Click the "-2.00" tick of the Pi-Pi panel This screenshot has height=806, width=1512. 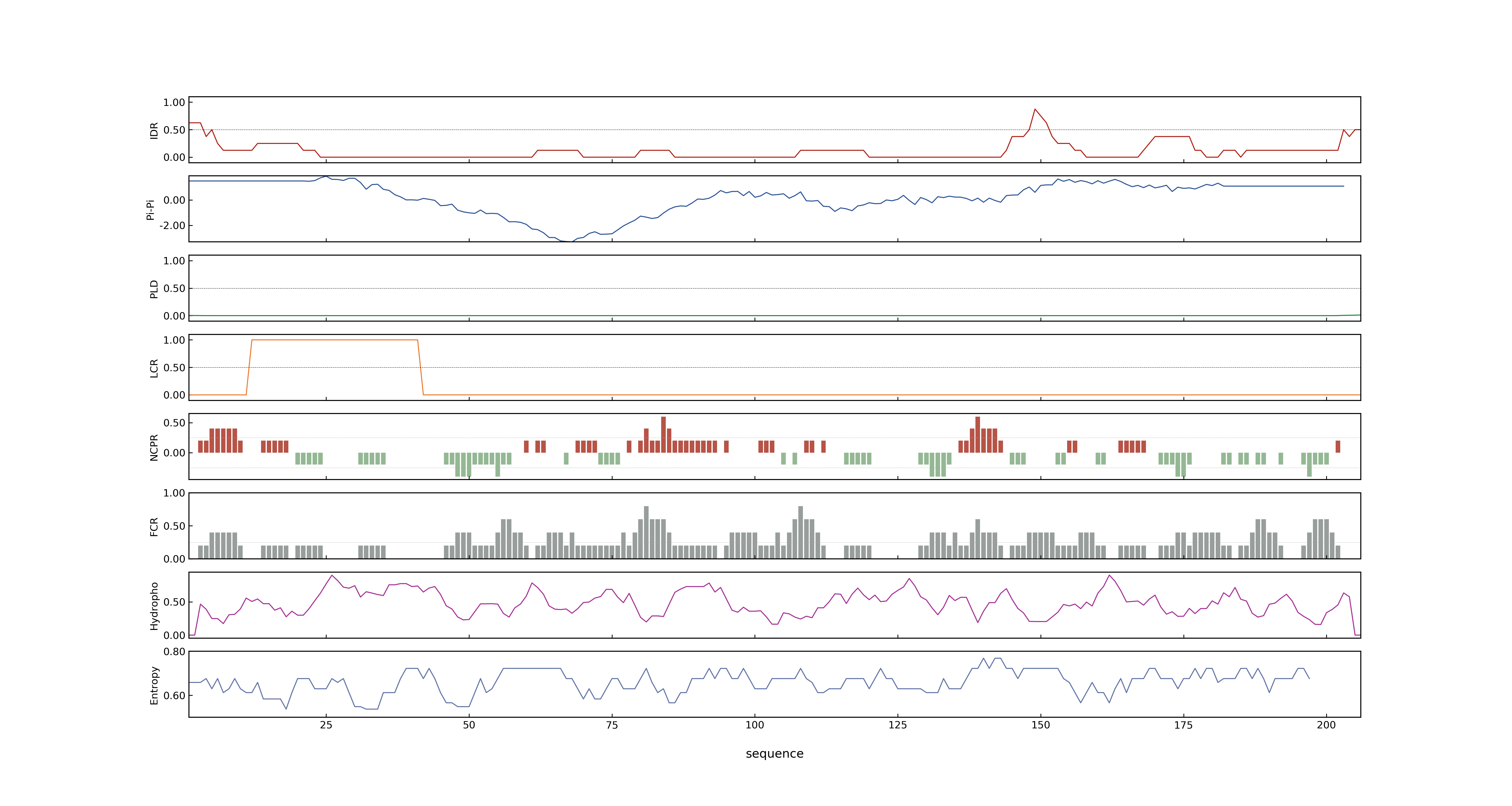pos(172,226)
